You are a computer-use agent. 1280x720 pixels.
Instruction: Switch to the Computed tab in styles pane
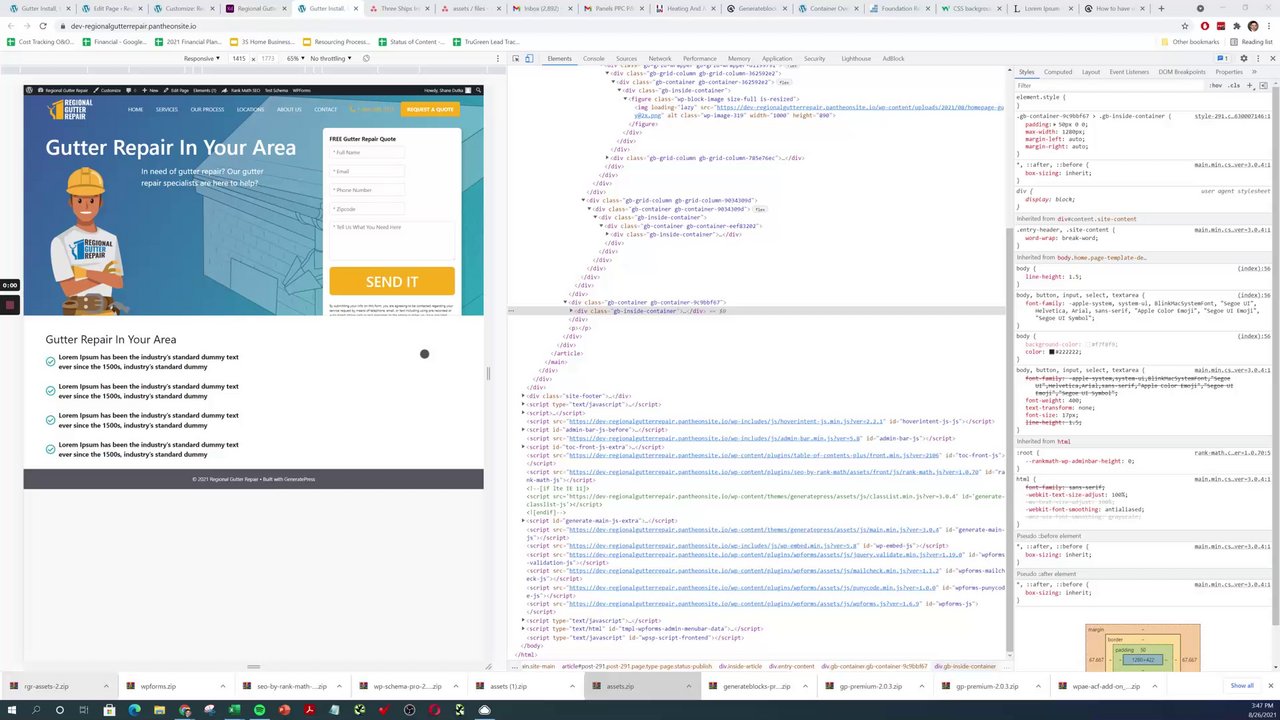click(x=1058, y=72)
